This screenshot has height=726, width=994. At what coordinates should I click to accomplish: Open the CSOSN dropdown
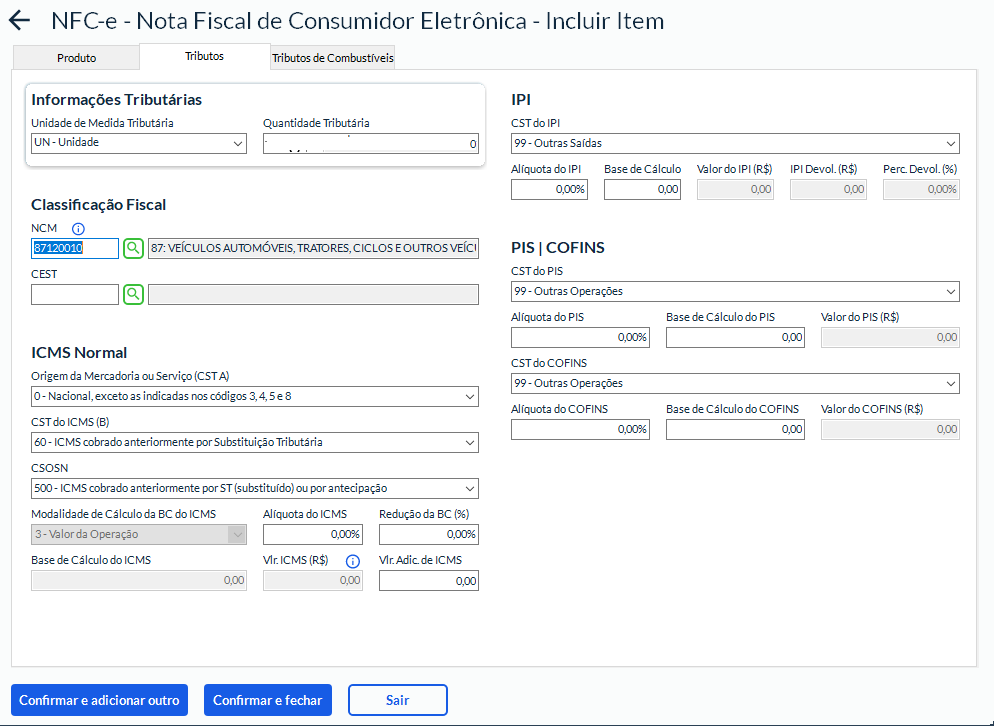point(254,488)
